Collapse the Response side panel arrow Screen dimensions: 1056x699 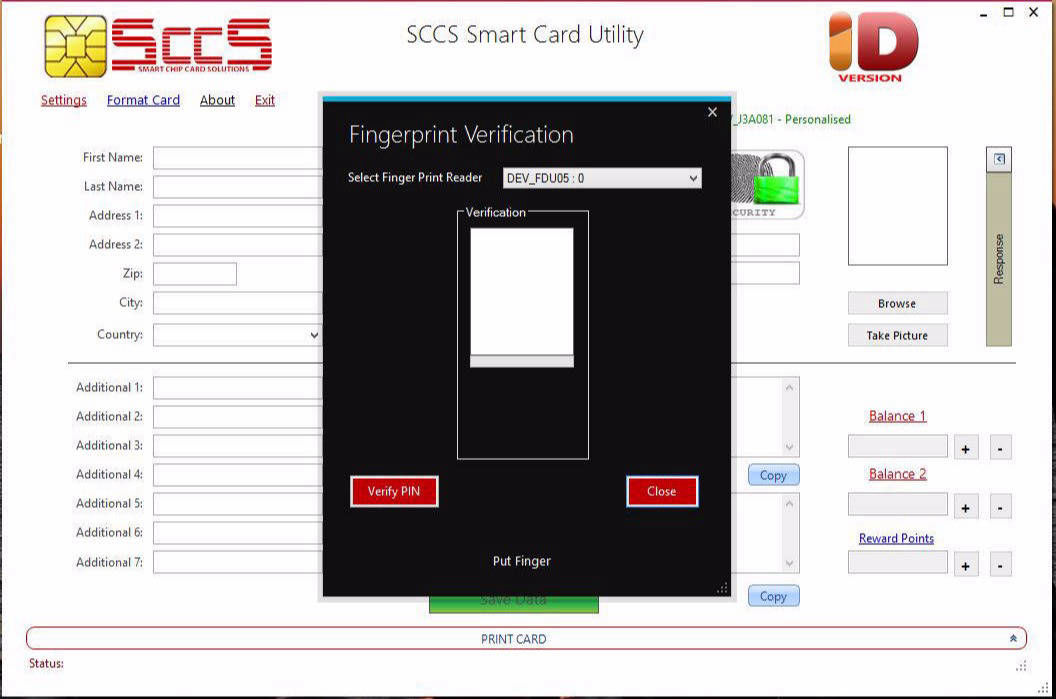[x=997, y=160]
